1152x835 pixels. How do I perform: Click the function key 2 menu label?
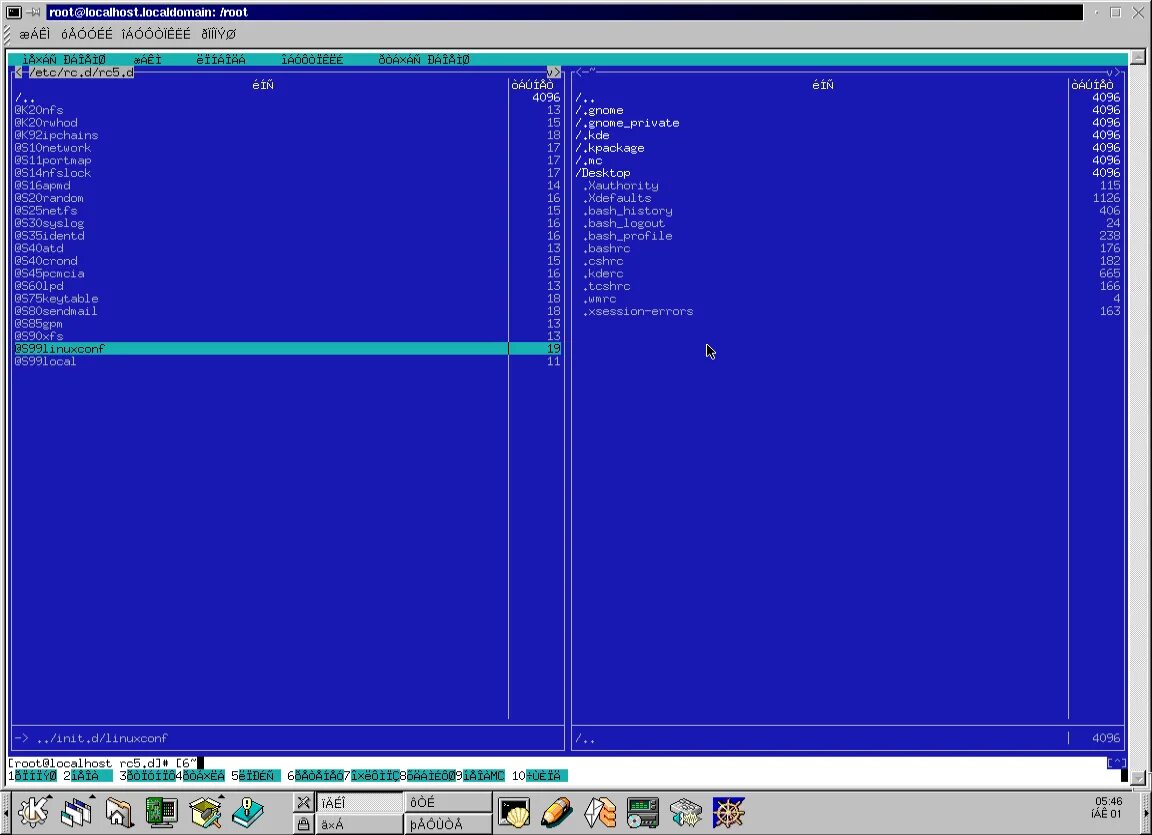(x=91, y=776)
